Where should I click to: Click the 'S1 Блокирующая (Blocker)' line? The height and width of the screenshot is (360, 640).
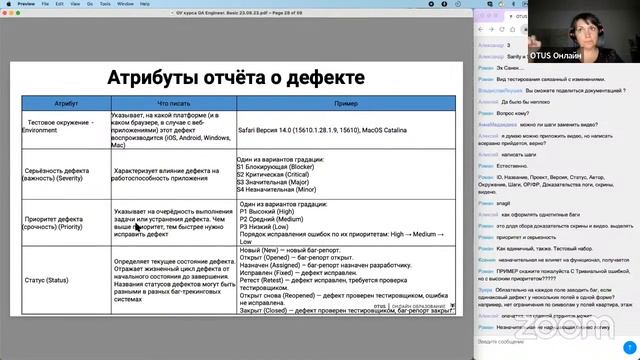(x=276, y=167)
